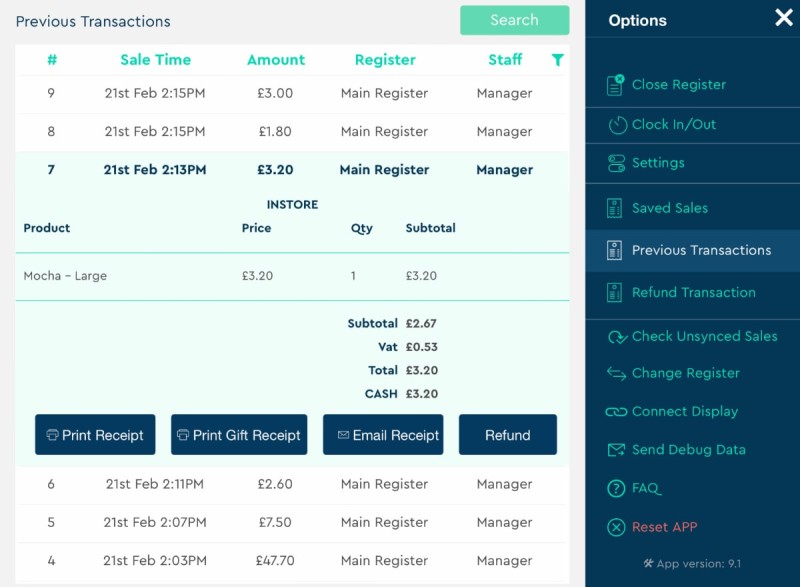Click the Connect Display link icon
This screenshot has width=800, height=587.
click(616, 412)
